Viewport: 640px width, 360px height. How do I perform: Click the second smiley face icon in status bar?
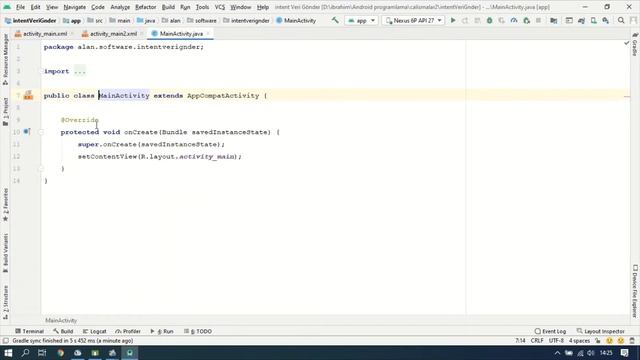[620, 341]
